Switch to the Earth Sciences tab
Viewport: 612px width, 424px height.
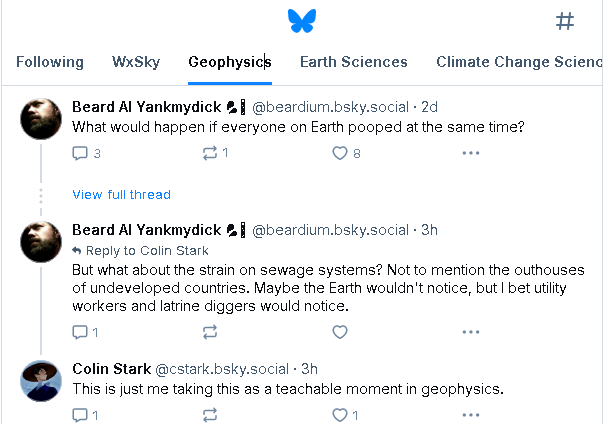[x=354, y=62]
